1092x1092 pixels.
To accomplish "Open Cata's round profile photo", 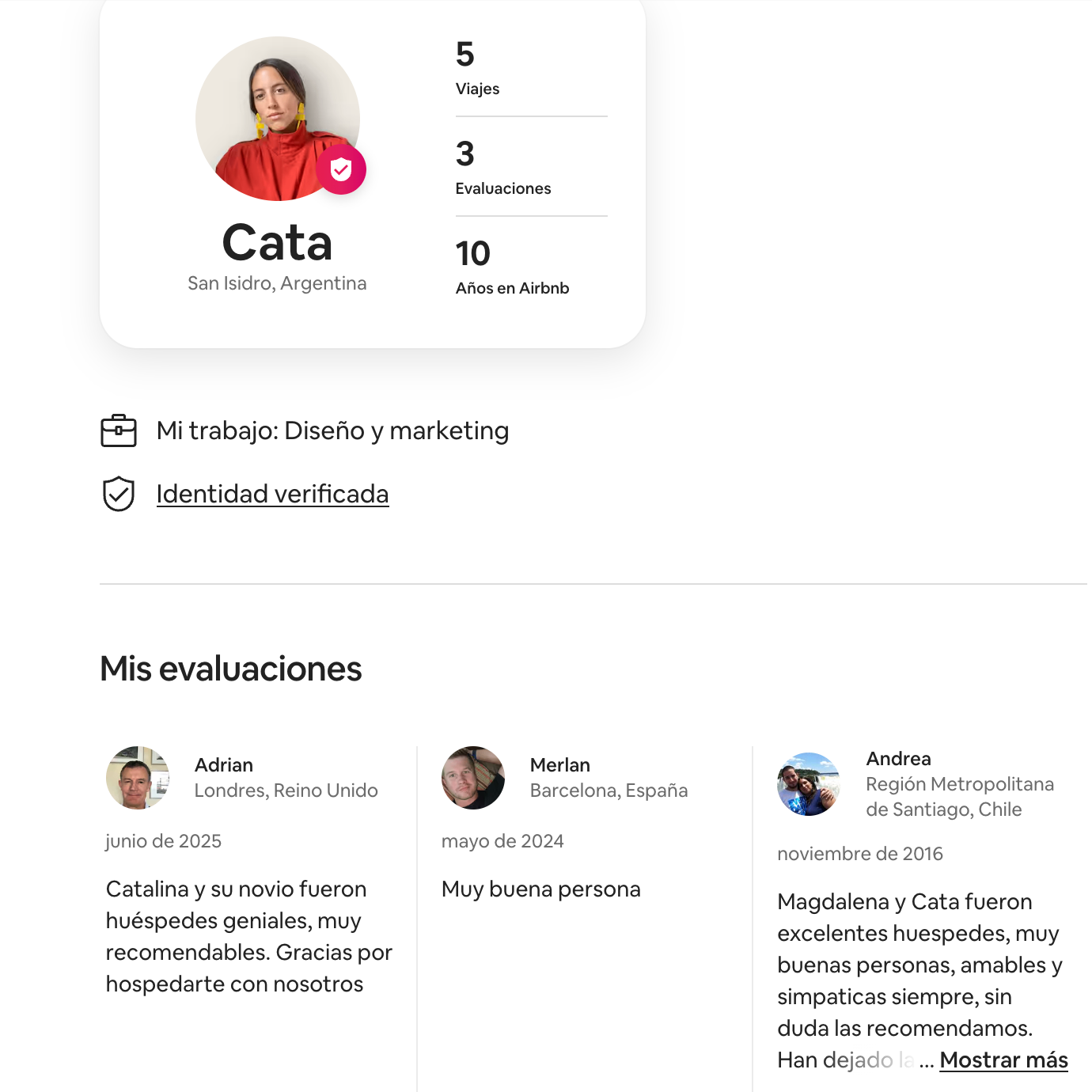I will point(278,119).
